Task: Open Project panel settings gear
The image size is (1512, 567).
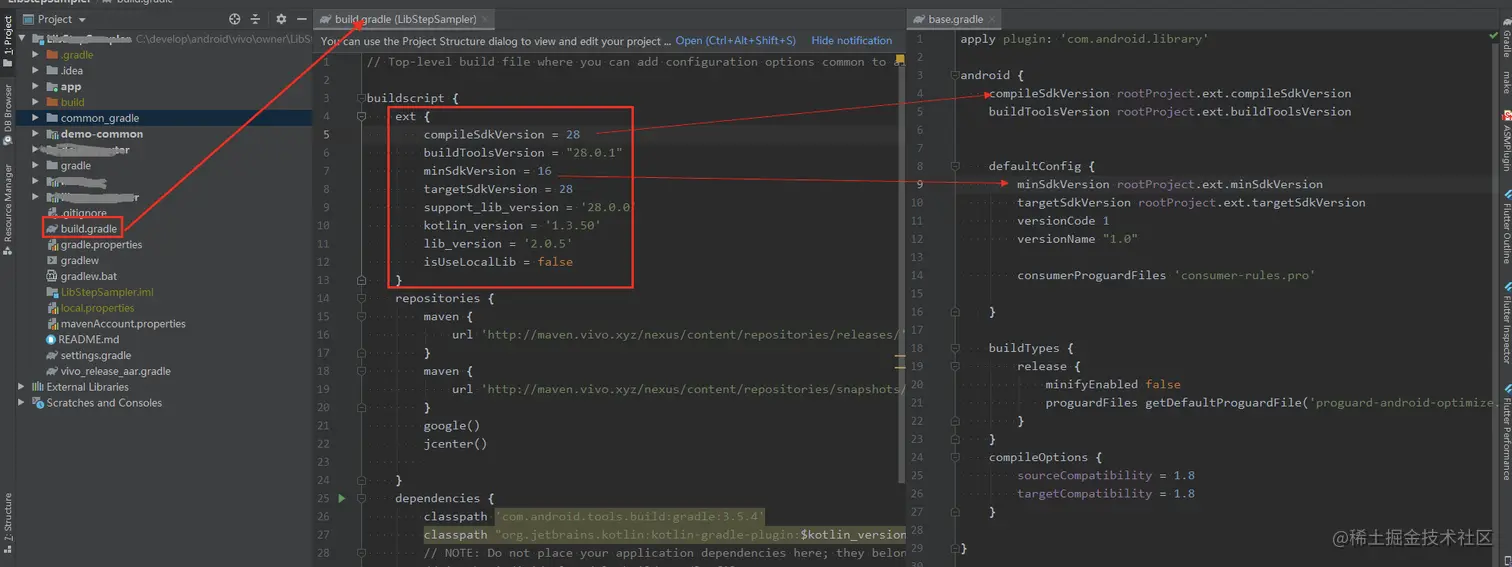Action: (x=281, y=19)
